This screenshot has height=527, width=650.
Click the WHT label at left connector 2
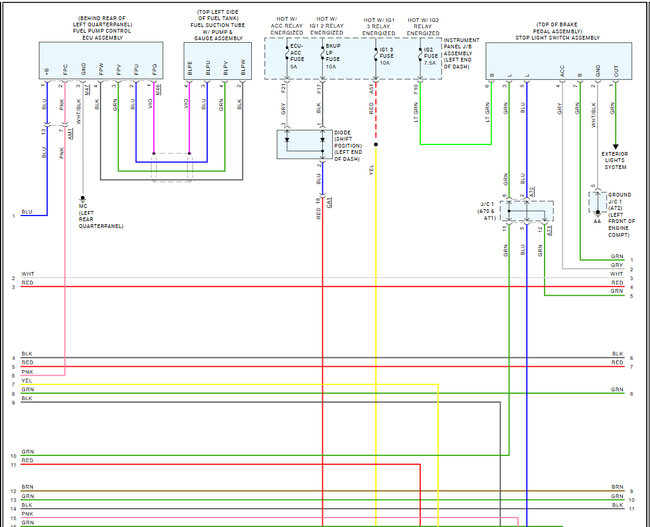point(28,274)
